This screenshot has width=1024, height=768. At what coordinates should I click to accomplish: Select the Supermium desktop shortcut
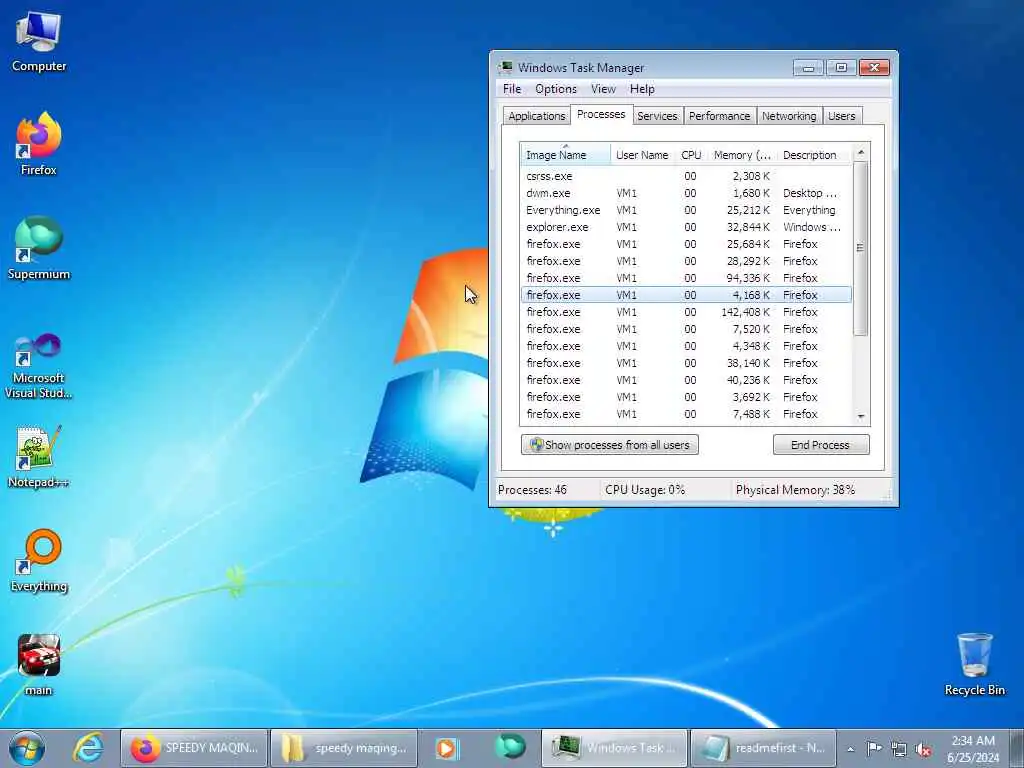tap(39, 248)
